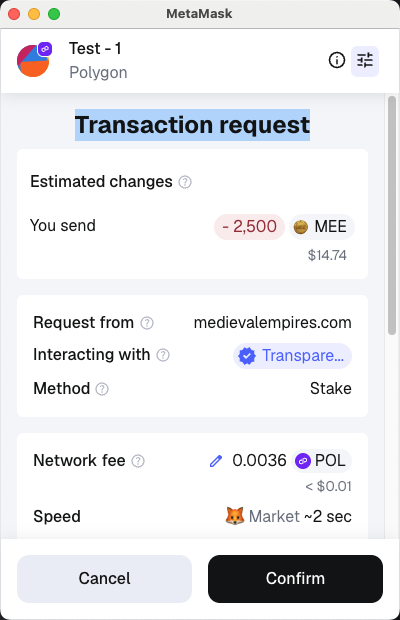Click the Confirm button
This screenshot has width=400, height=620.
pyautogui.click(x=295, y=578)
